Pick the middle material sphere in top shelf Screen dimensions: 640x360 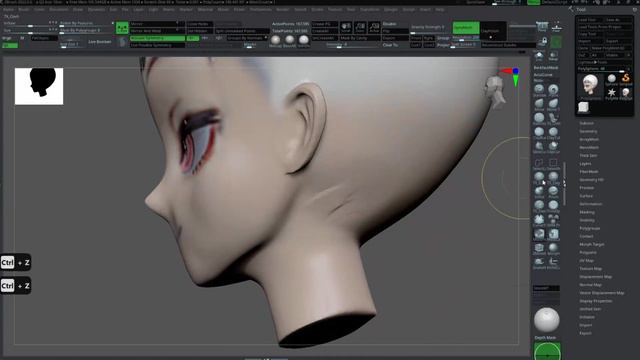click(289, 40)
